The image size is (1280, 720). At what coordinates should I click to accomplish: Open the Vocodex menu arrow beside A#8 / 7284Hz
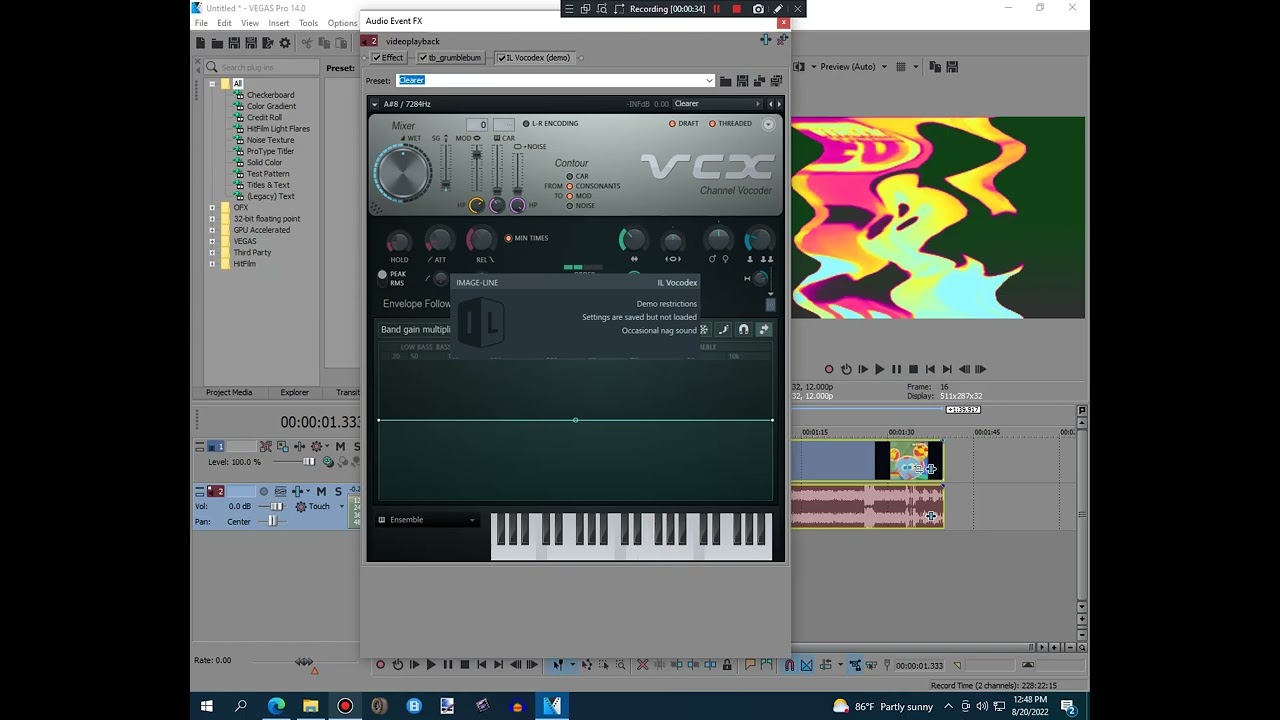pos(374,104)
